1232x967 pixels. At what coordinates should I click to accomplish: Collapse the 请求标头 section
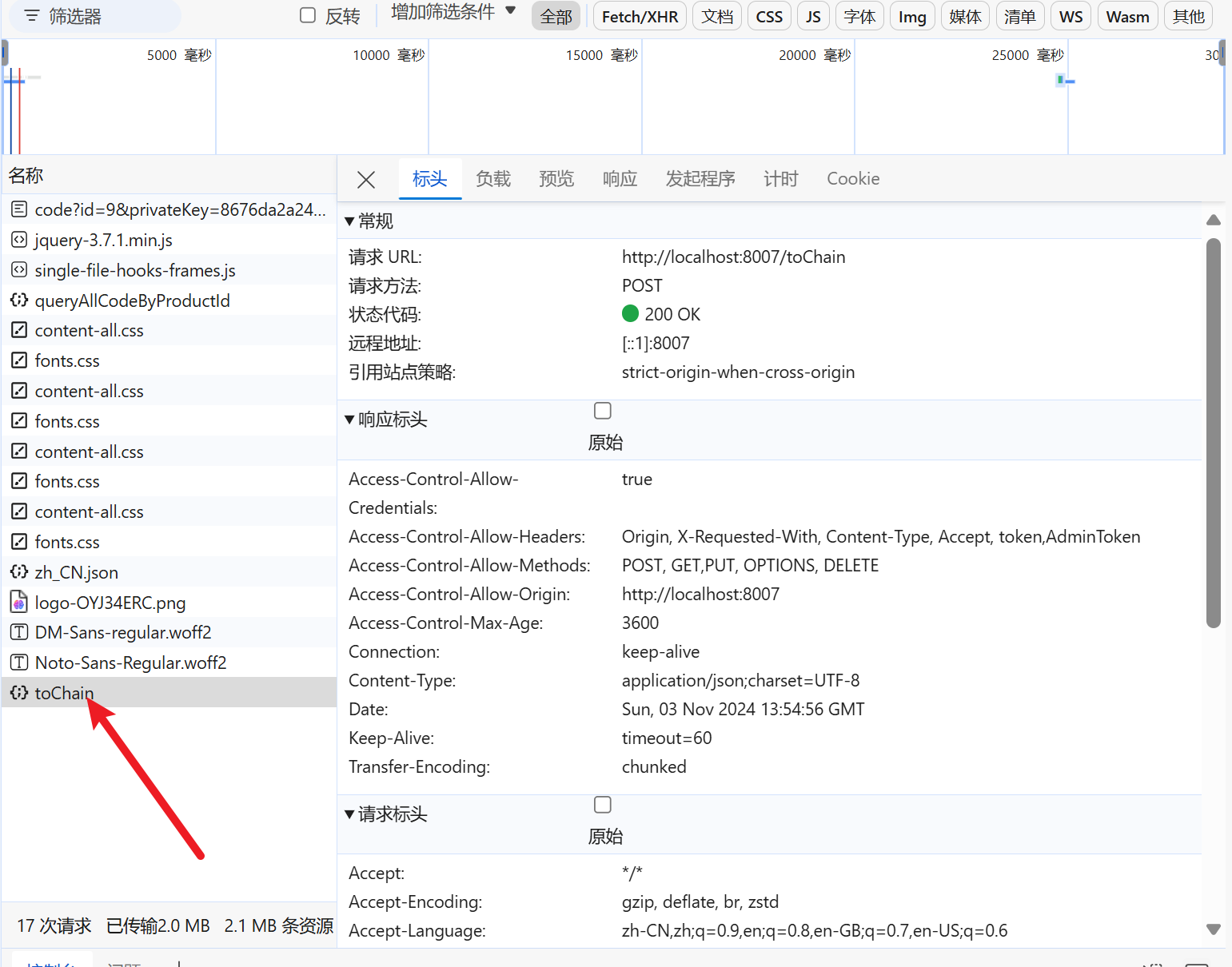point(349,814)
